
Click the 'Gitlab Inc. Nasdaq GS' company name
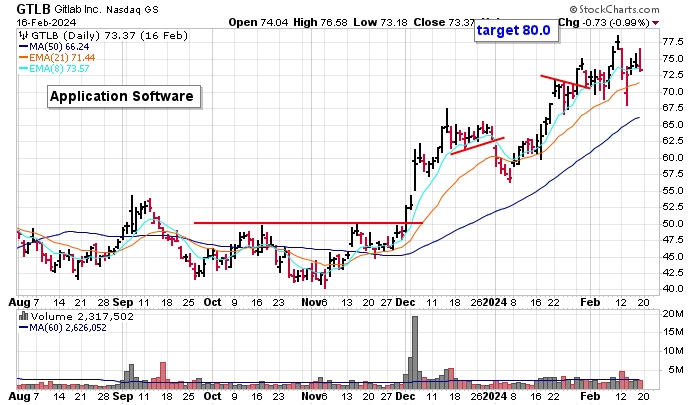[106, 9]
